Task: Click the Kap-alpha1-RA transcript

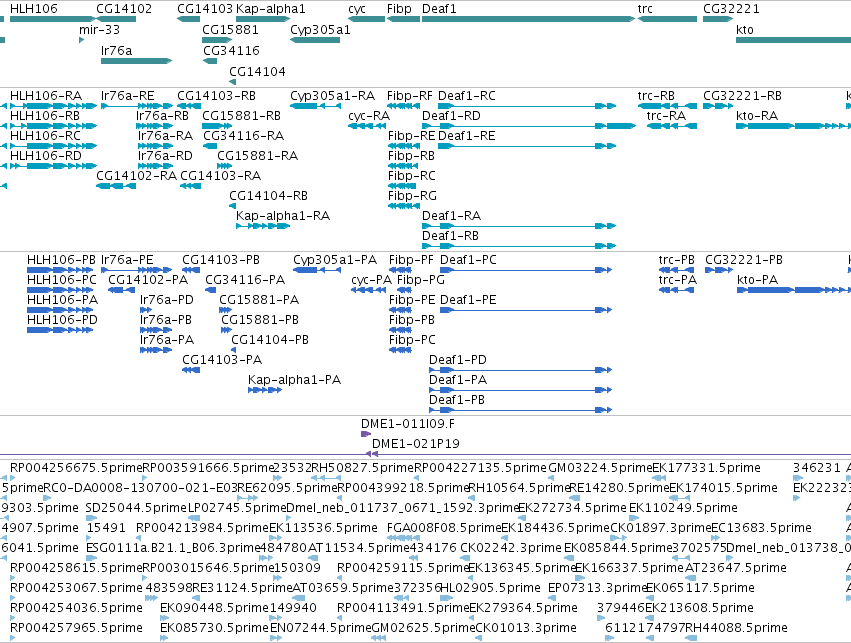Action: 263,226
